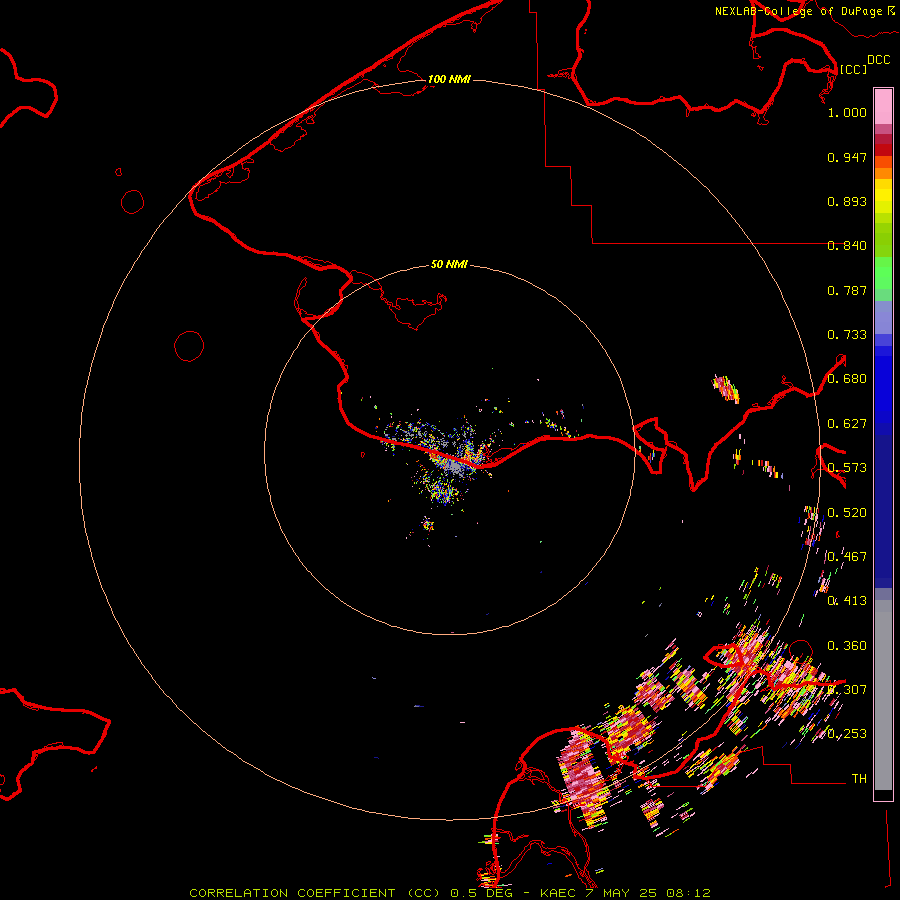Click the TH threshold label

coord(859,778)
